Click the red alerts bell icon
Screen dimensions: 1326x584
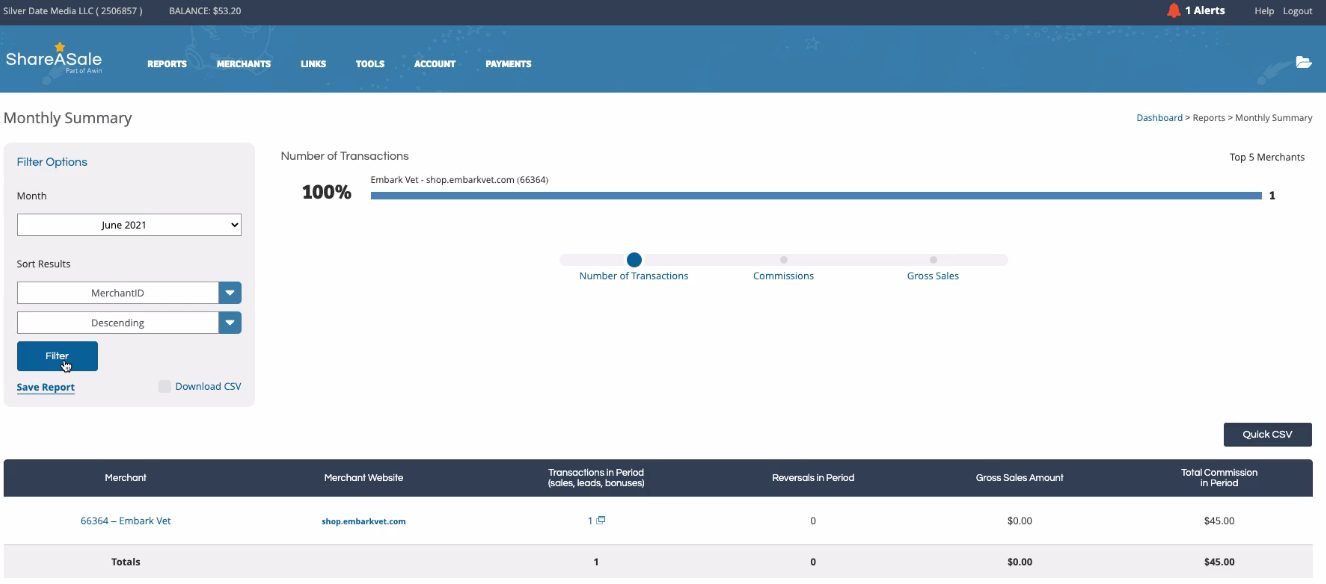tap(1174, 11)
